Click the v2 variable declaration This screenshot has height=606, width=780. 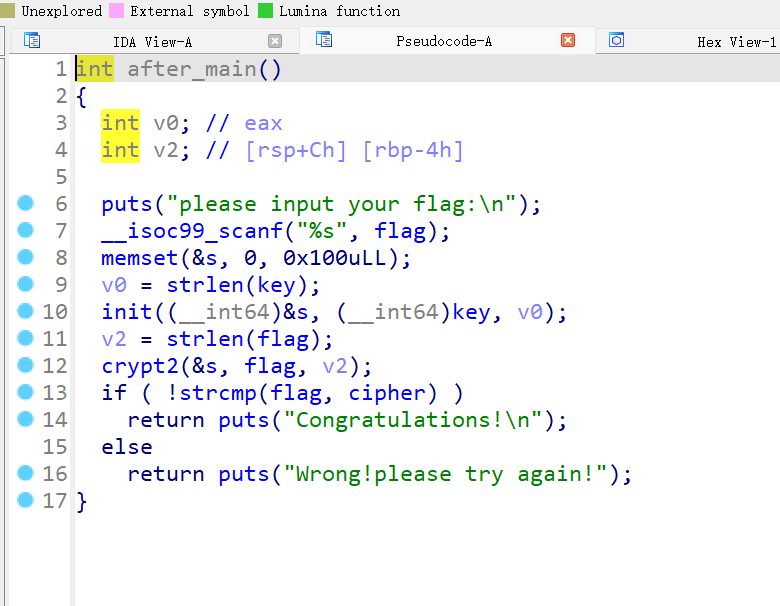click(x=166, y=150)
